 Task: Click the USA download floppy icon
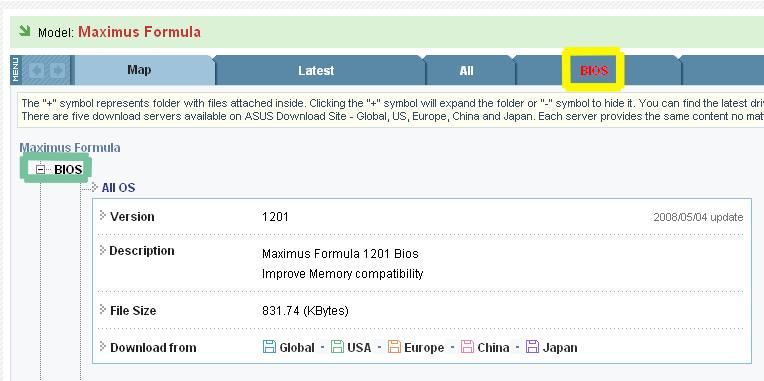[337, 347]
